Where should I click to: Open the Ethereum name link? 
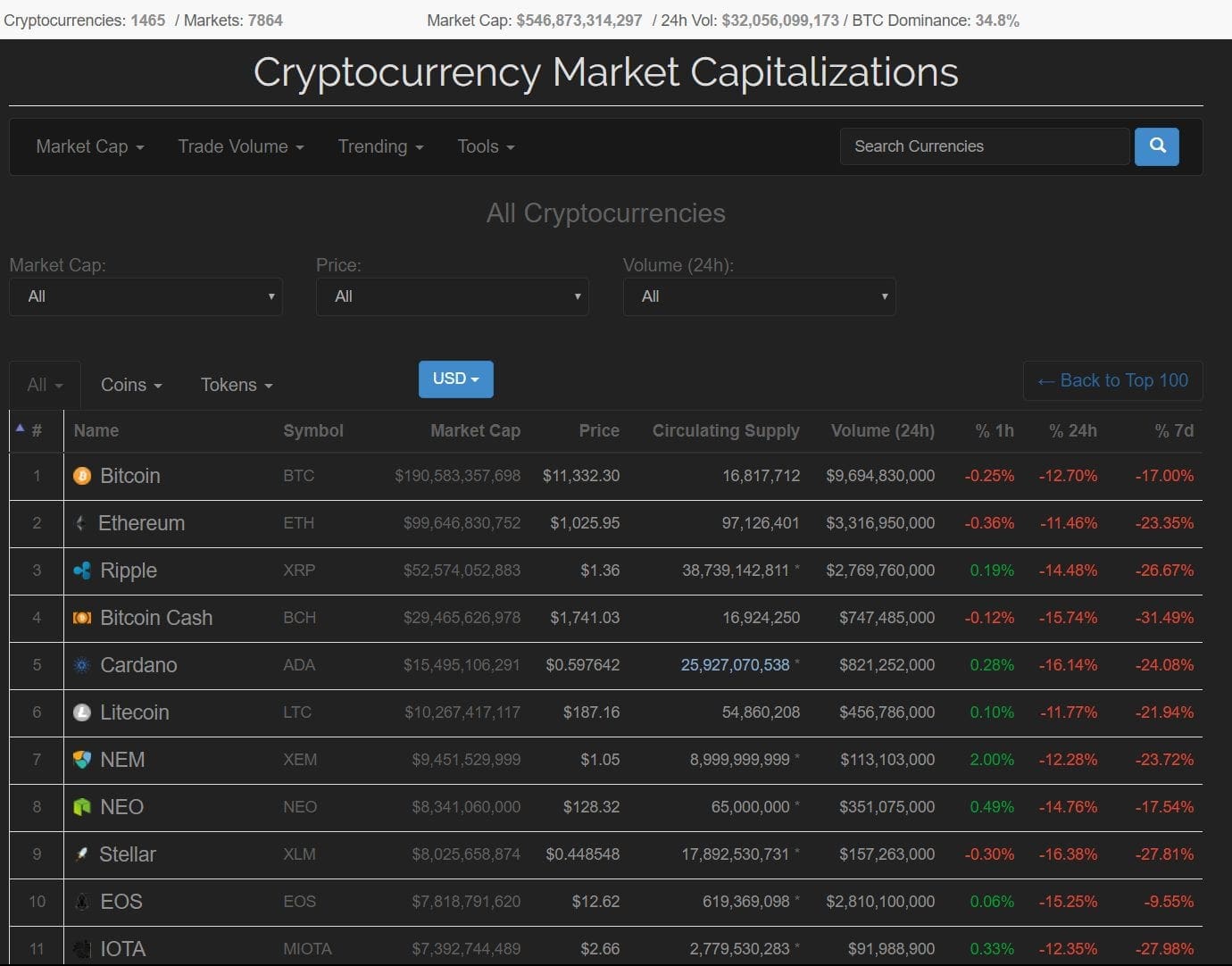click(x=141, y=523)
